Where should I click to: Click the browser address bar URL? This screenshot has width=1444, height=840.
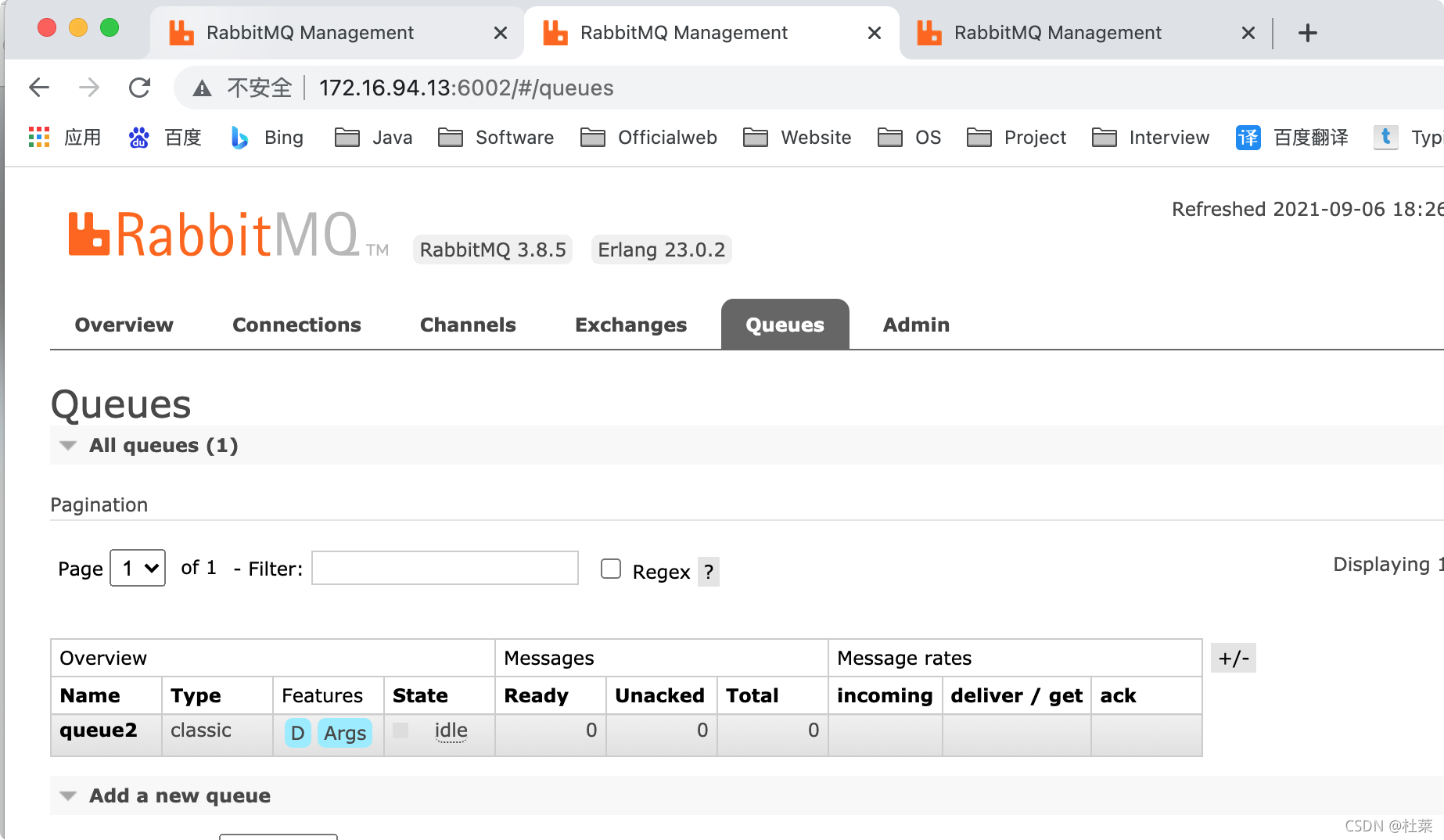[466, 88]
